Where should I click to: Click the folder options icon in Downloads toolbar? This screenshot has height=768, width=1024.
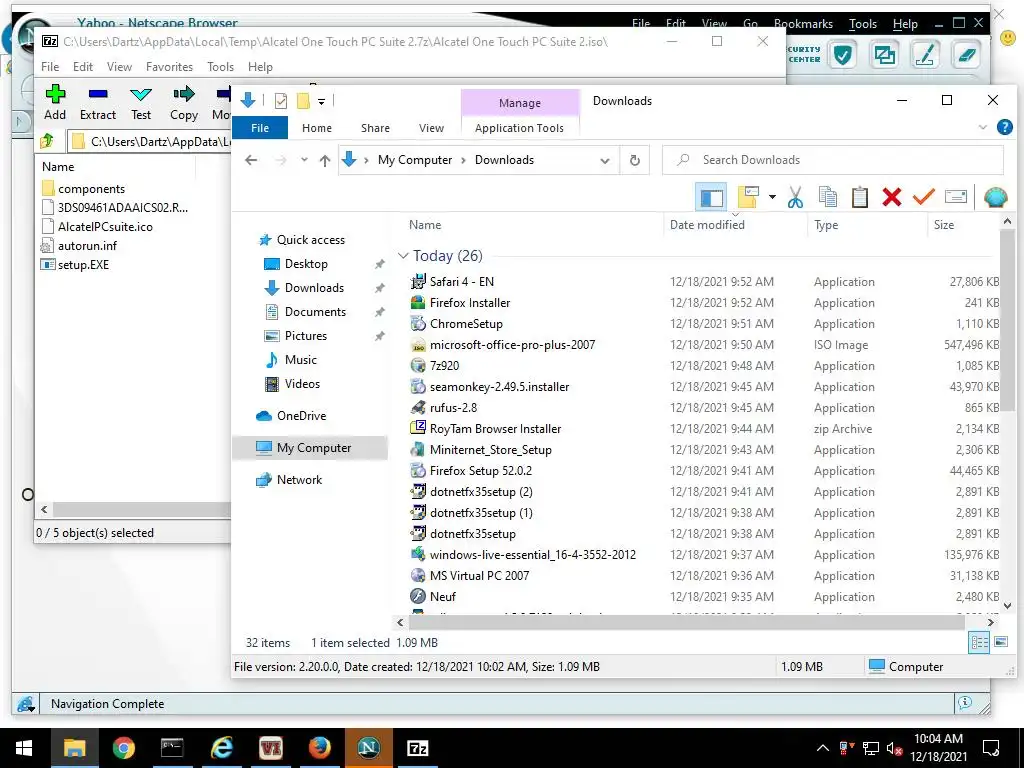748,197
